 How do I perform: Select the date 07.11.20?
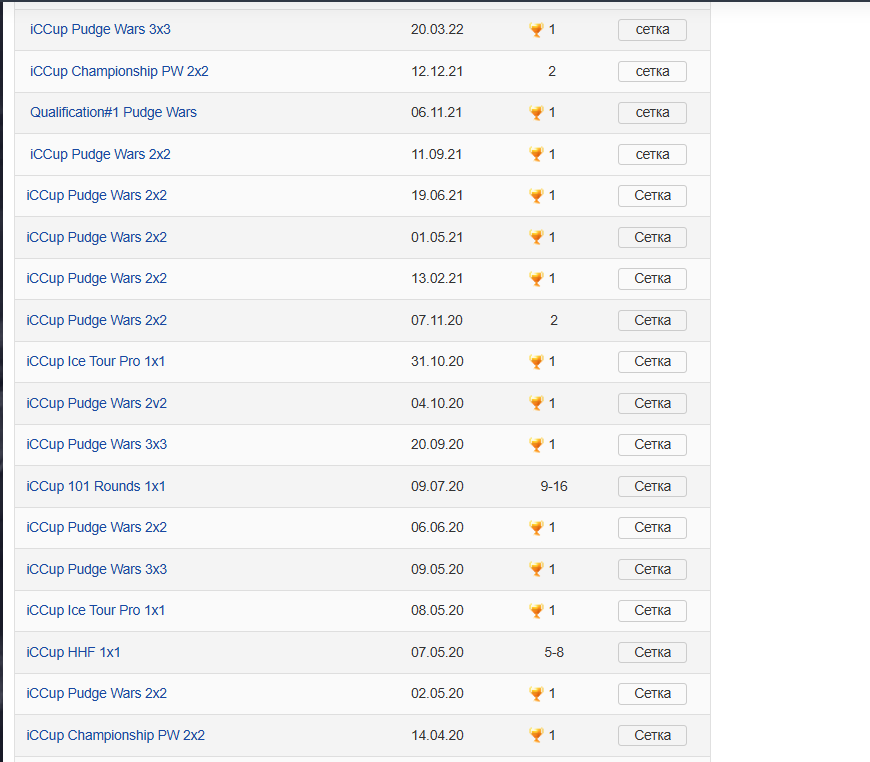(x=437, y=320)
